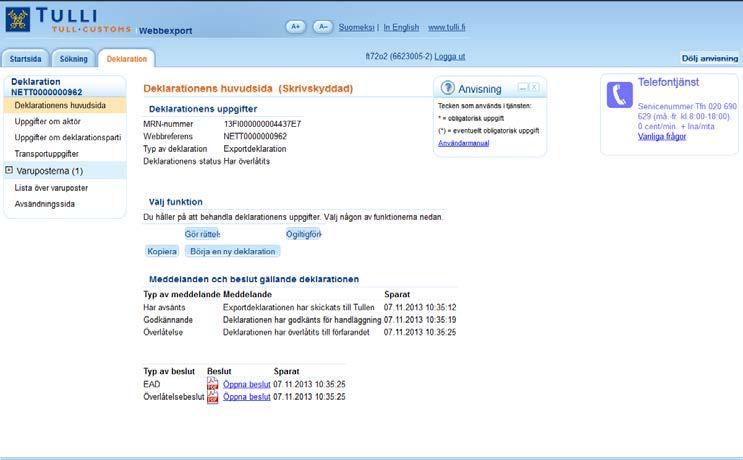Open Lista över varuposter in sidebar
The height and width of the screenshot is (460, 743).
[51, 188]
